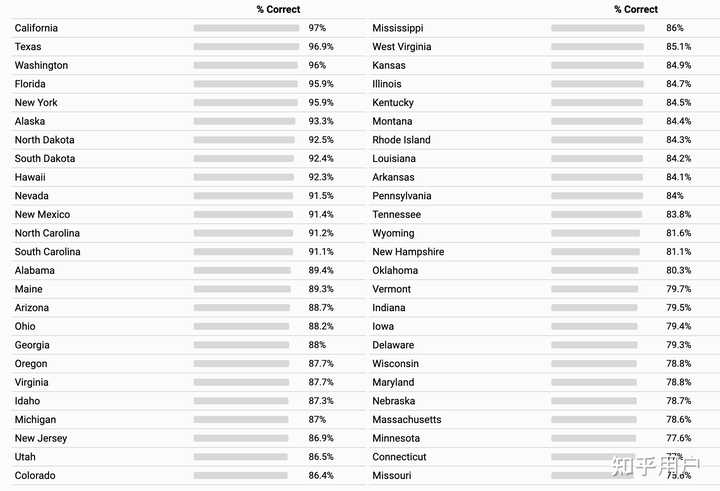Select the California row label
Screen dimensions: 720x491
click(36, 28)
